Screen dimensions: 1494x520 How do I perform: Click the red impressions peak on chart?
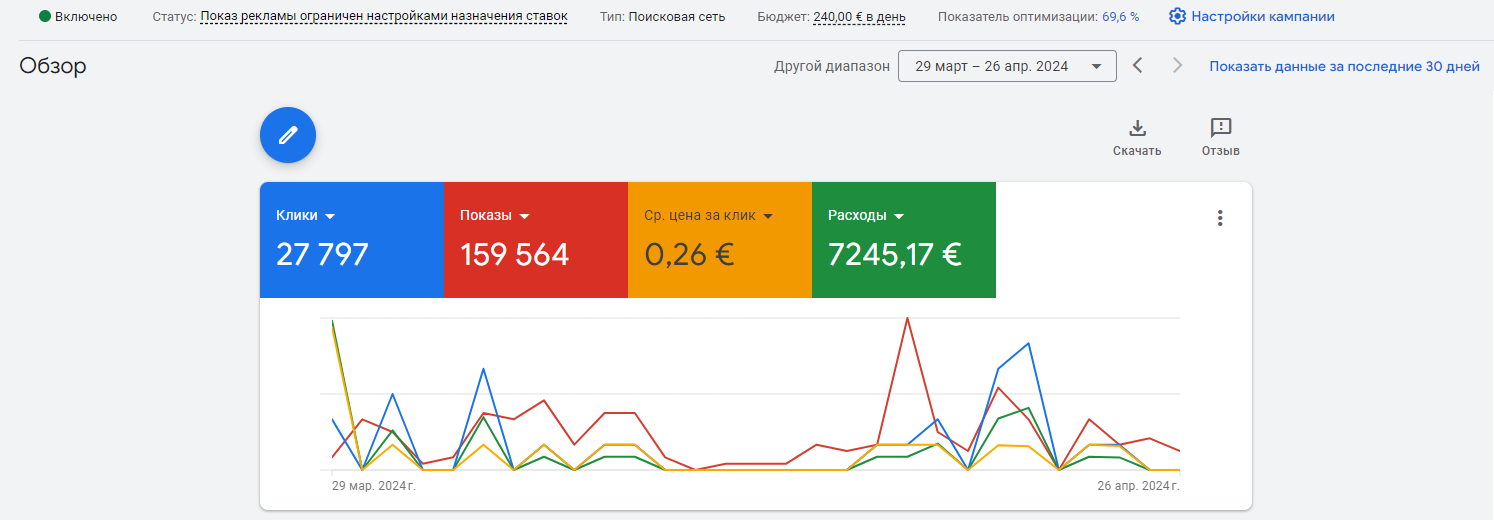(x=907, y=320)
